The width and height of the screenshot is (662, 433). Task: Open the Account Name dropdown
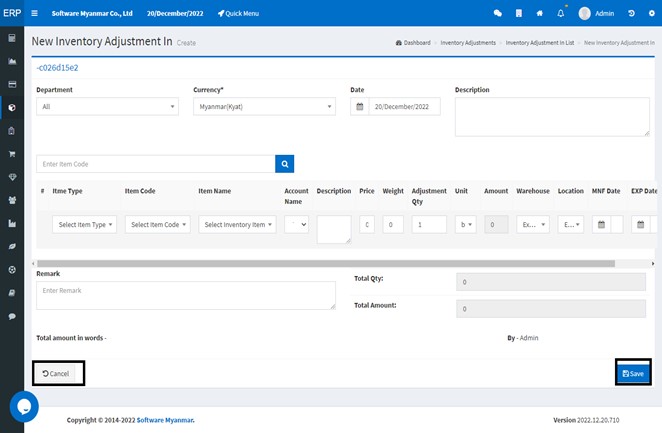(x=296, y=225)
